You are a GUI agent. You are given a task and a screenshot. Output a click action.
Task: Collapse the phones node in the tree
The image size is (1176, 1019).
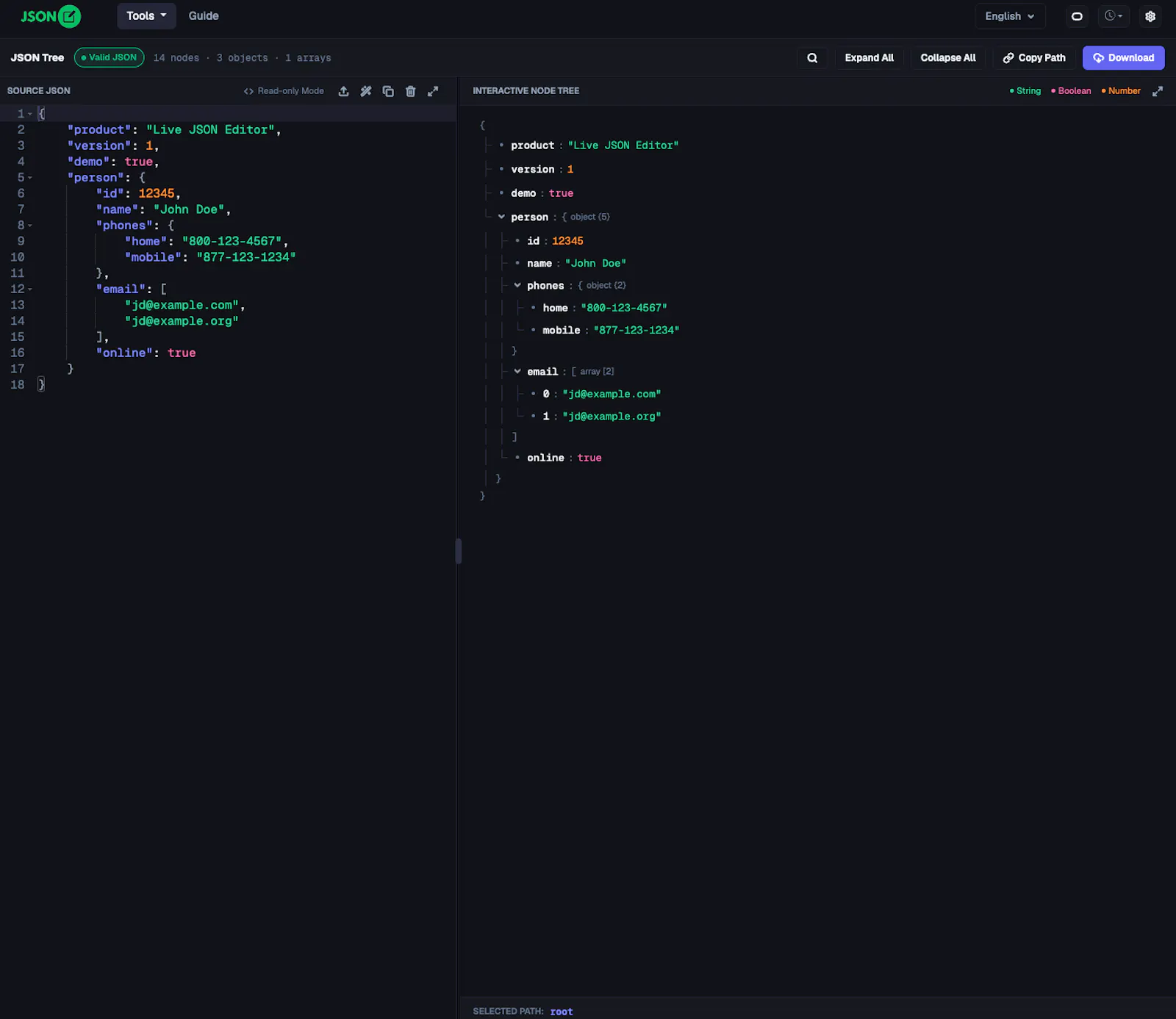click(517, 285)
